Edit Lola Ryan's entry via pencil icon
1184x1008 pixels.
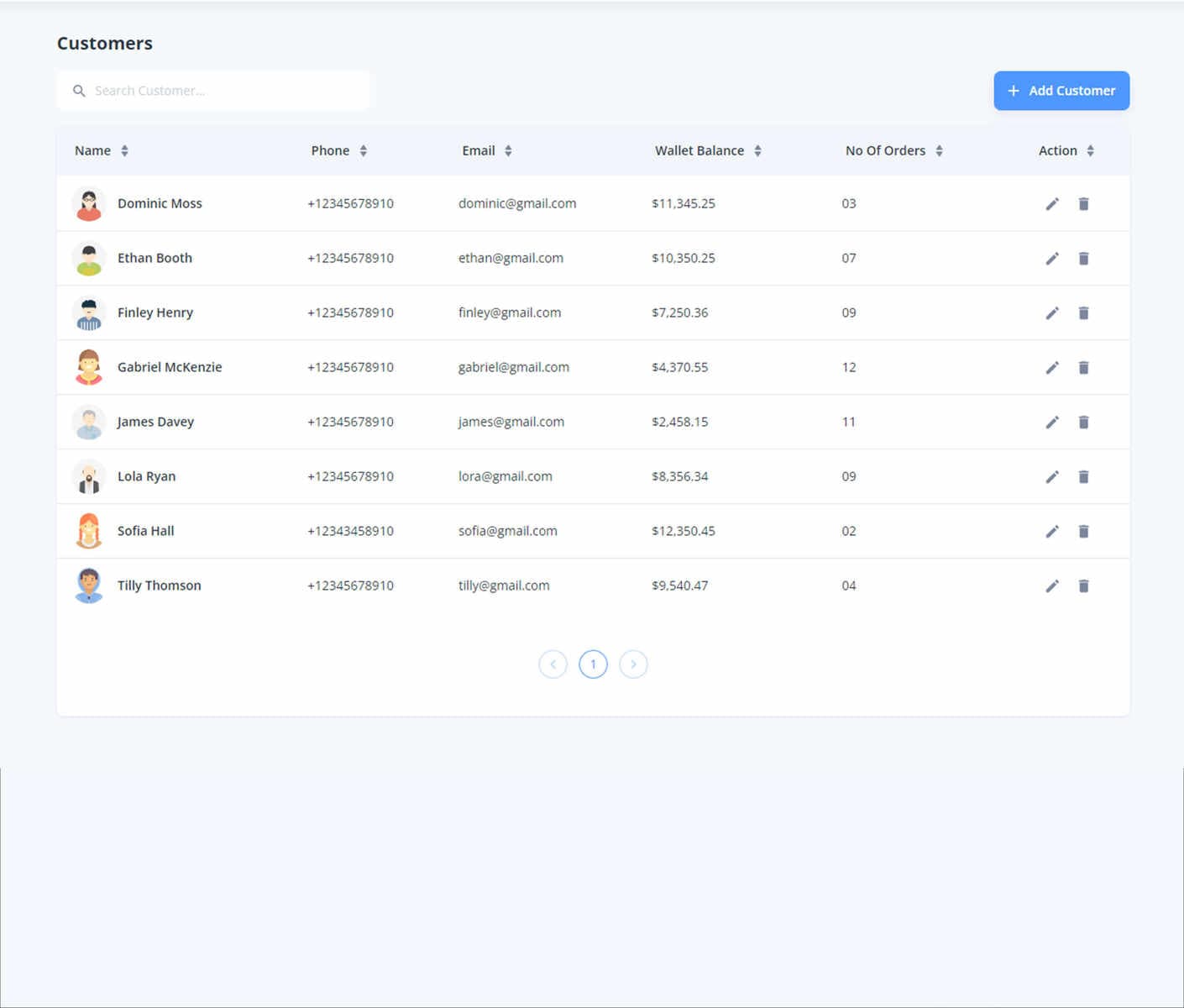[1052, 476]
